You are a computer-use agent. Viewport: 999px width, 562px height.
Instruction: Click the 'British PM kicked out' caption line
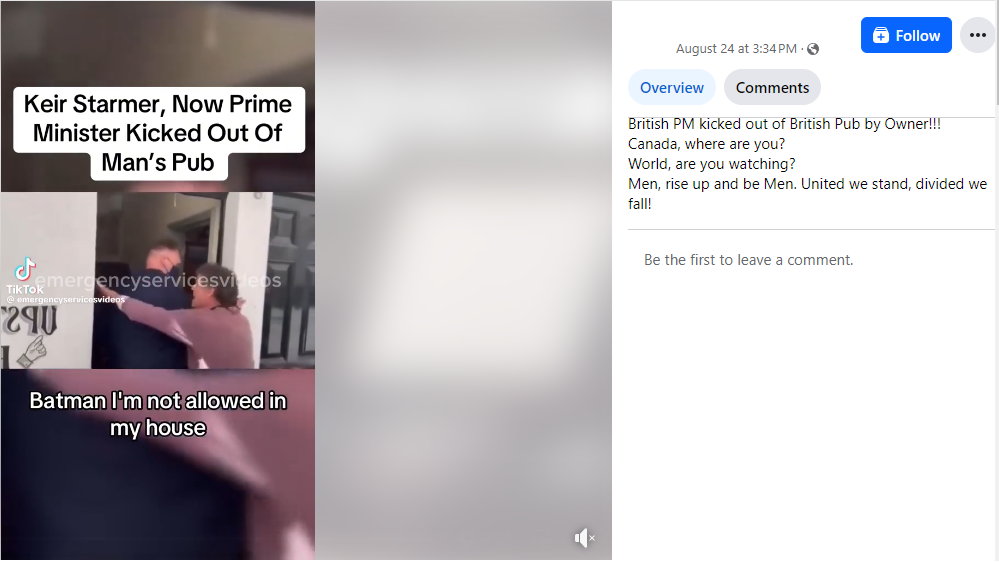click(784, 124)
